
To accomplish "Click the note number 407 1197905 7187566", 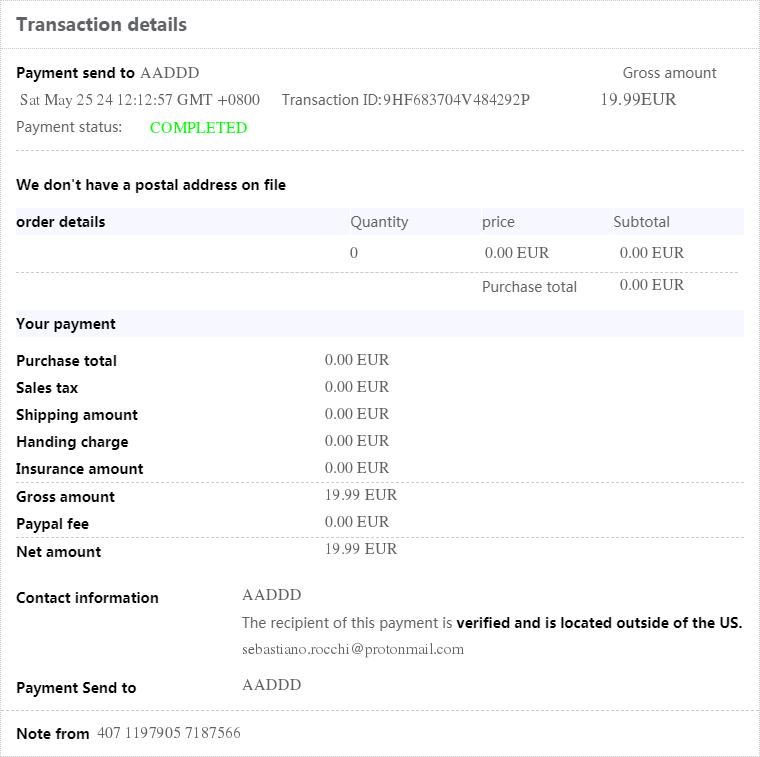I will (x=169, y=733).
